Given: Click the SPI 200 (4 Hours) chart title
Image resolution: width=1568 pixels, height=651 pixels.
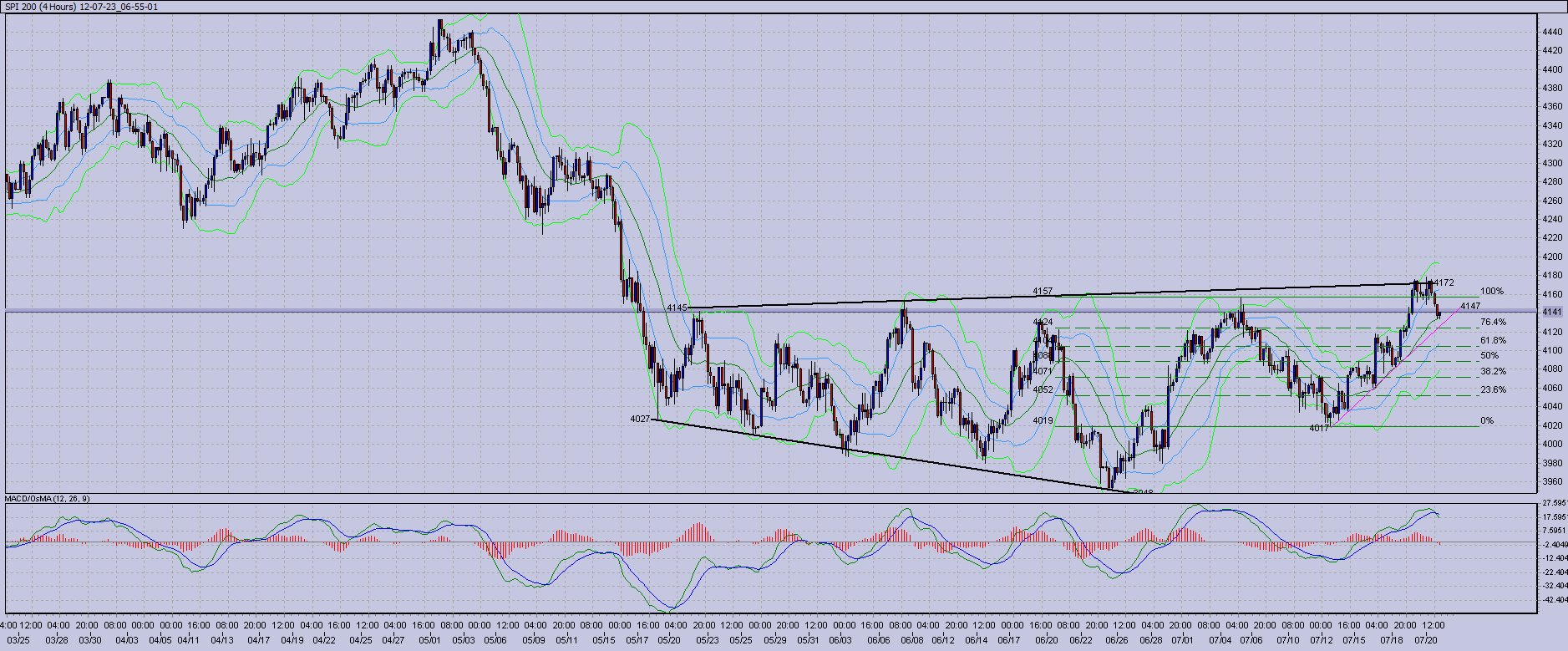Looking at the screenshot, I should pos(82,7).
